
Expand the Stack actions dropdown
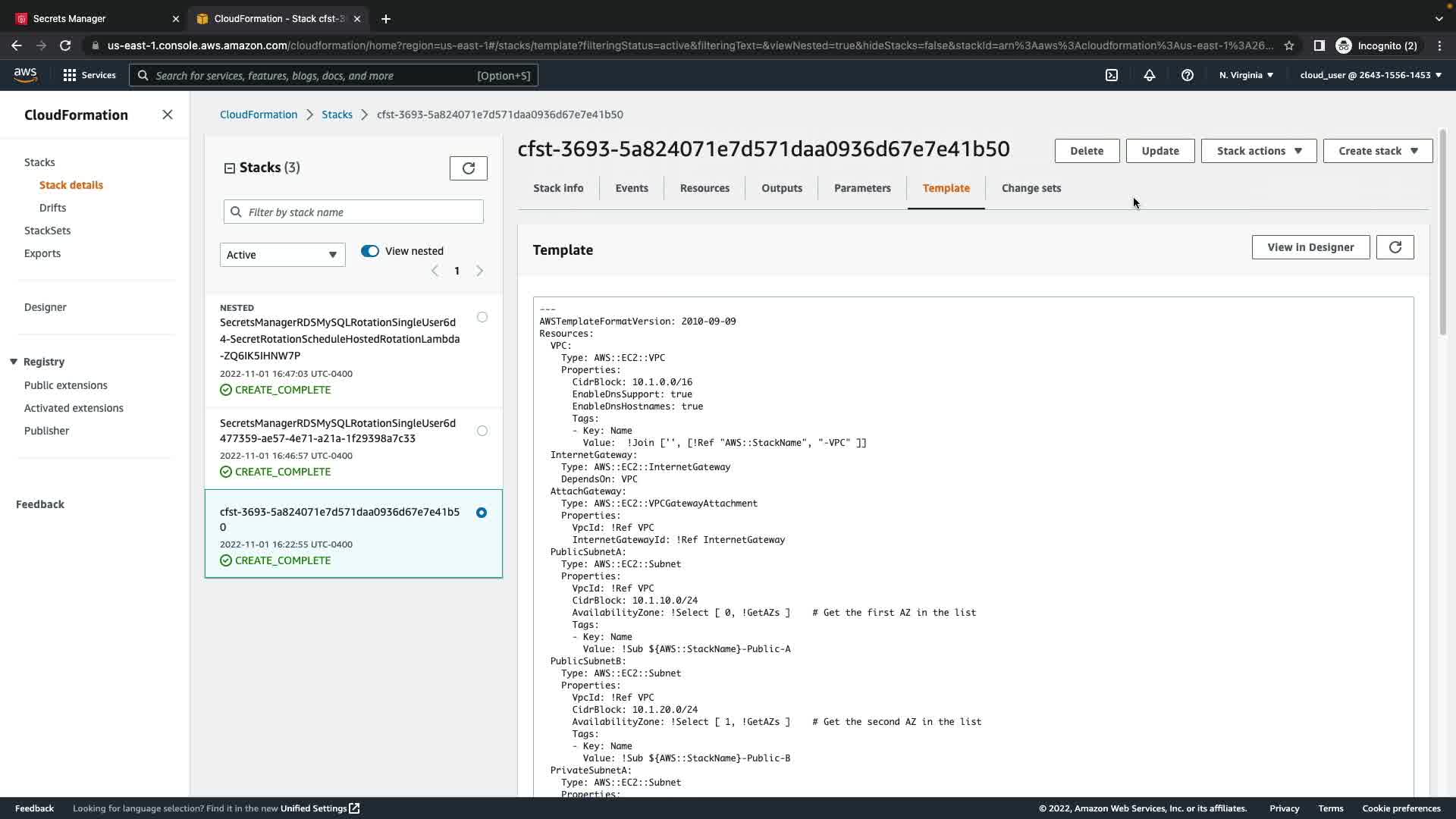[x=1259, y=151]
